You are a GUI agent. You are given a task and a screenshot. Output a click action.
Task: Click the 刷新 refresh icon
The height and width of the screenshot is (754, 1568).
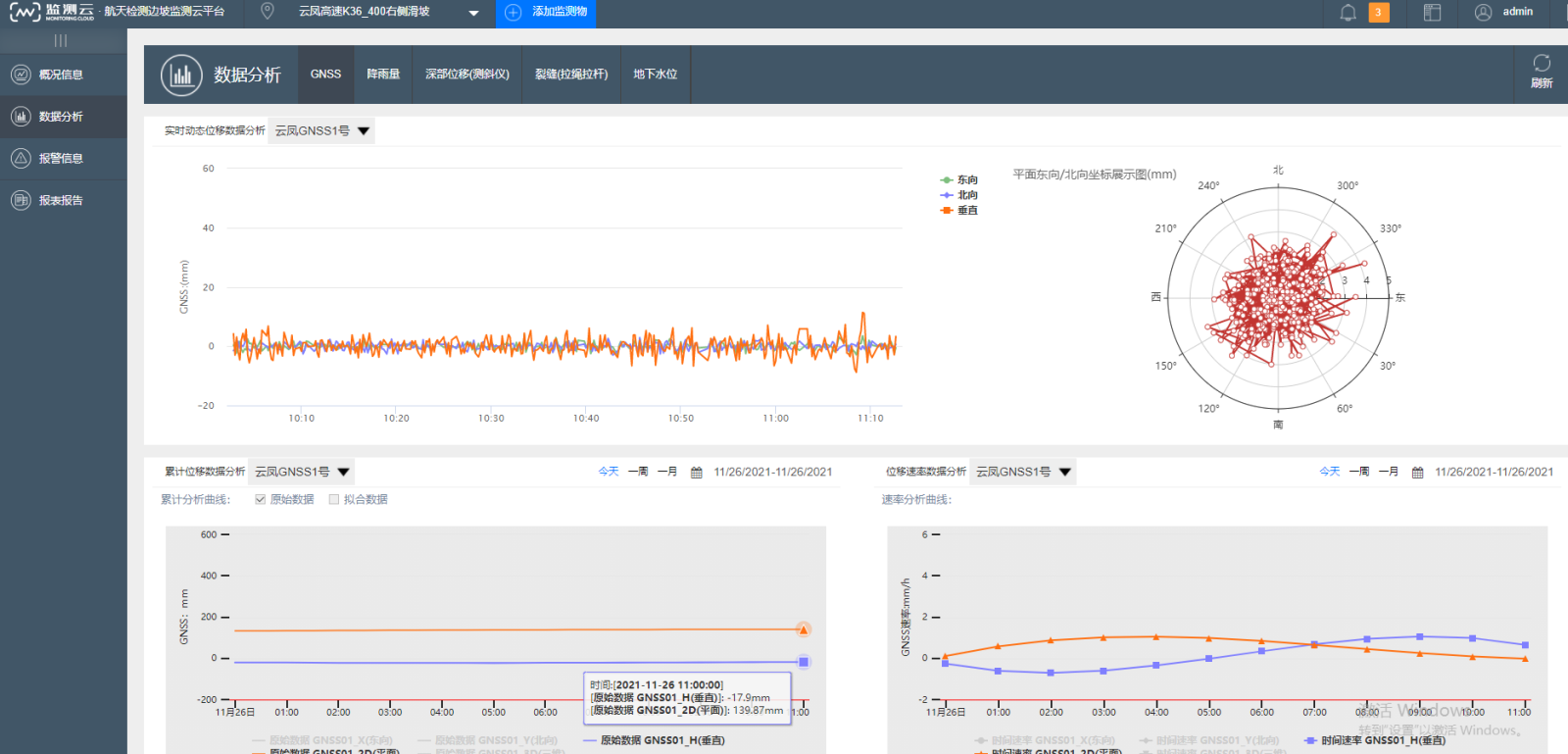pos(1542,63)
